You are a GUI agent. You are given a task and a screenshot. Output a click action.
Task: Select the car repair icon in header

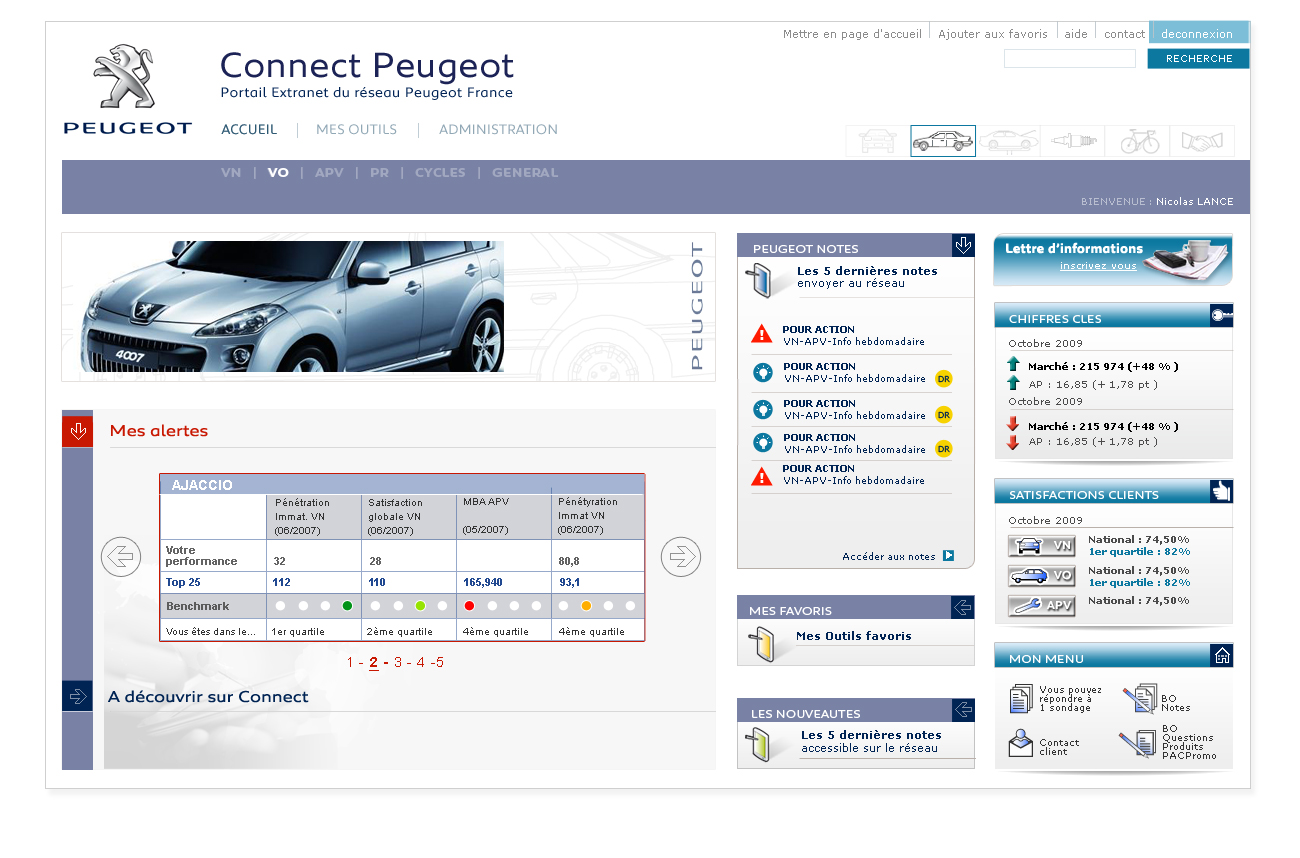(1008, 141)
